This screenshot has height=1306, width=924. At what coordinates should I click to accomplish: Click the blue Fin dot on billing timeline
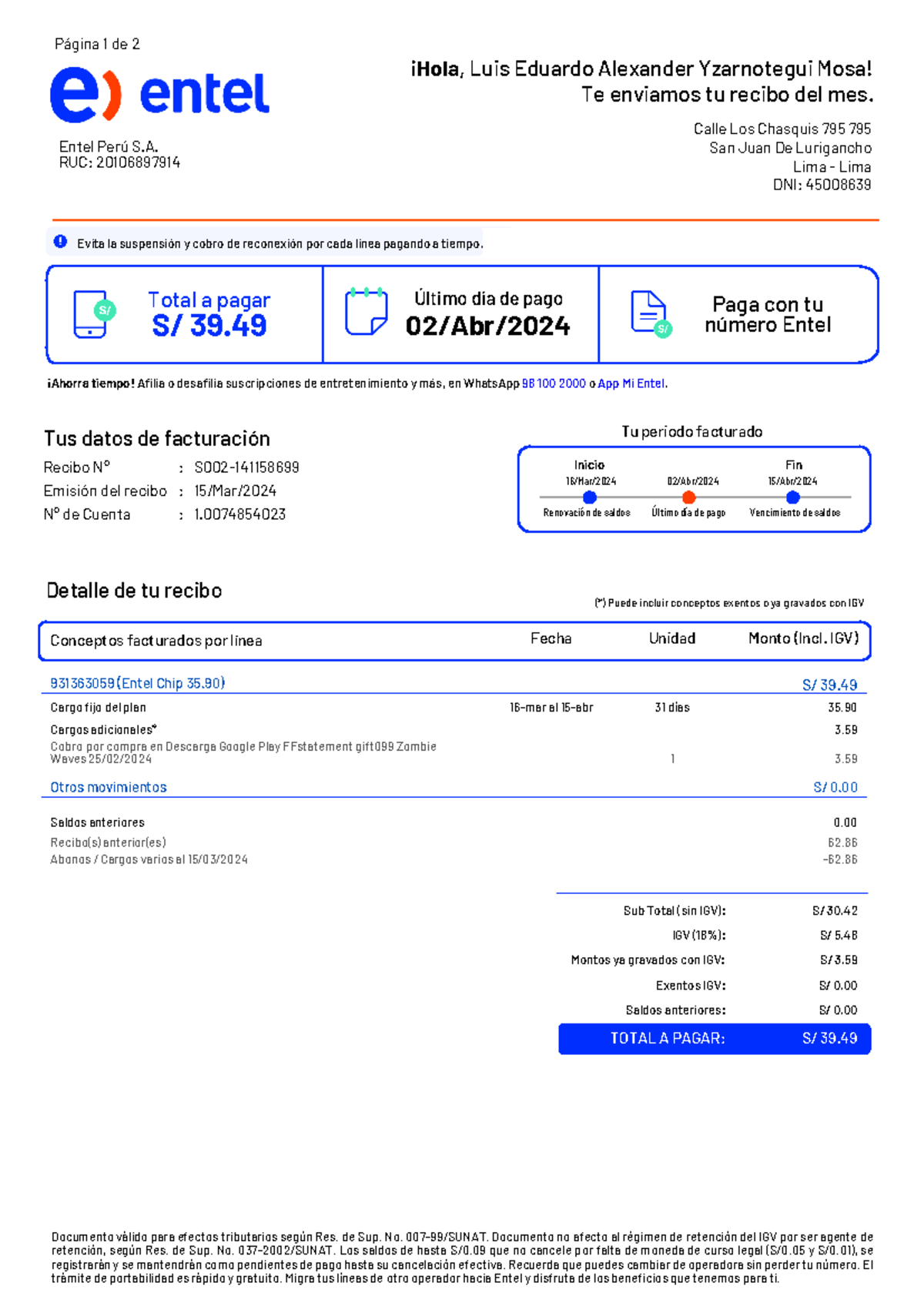[x=793, y=497]
